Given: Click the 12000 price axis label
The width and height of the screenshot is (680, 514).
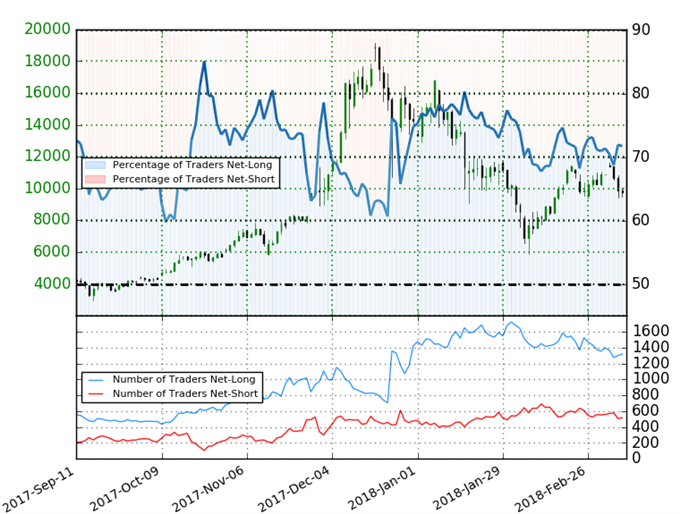Looking at the screenshot, I should (47, 156).
